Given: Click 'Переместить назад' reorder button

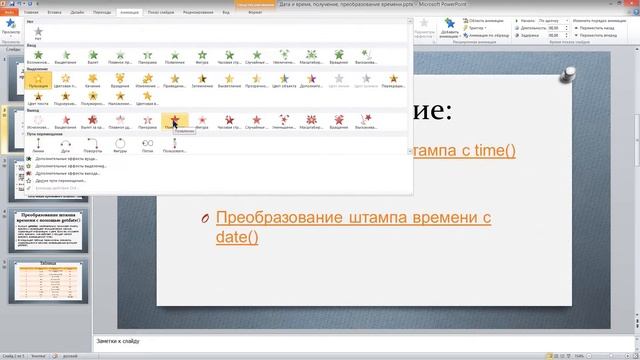Looking at the screenshot, I should (594, 28).
